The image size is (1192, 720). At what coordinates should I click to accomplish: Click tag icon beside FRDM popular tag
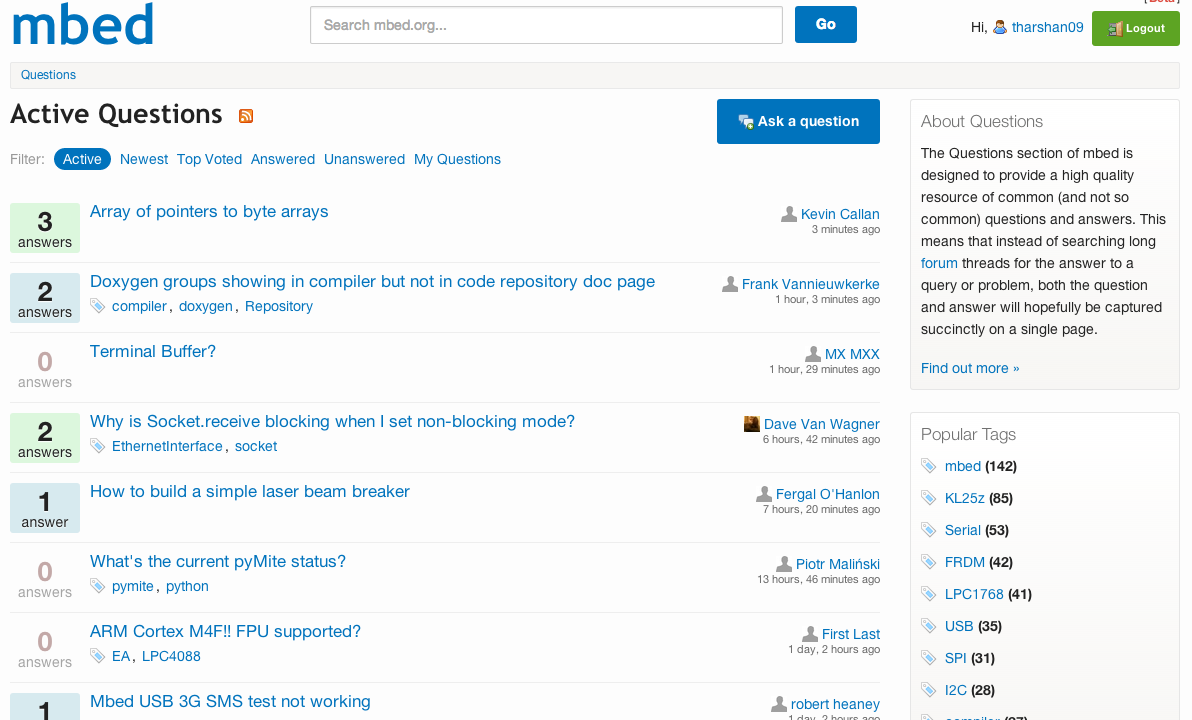pyautogui.click(x=928, y=562)
